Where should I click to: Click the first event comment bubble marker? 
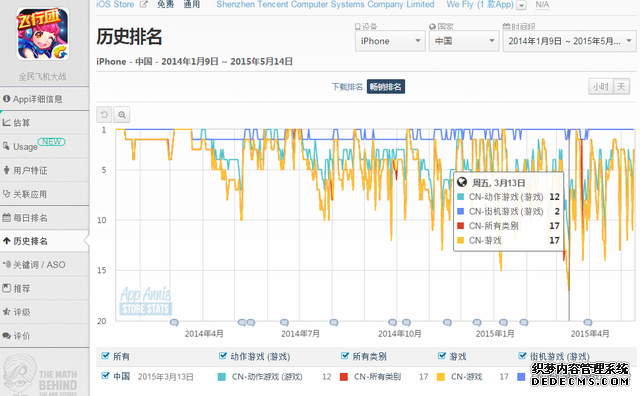click(174, 323)
